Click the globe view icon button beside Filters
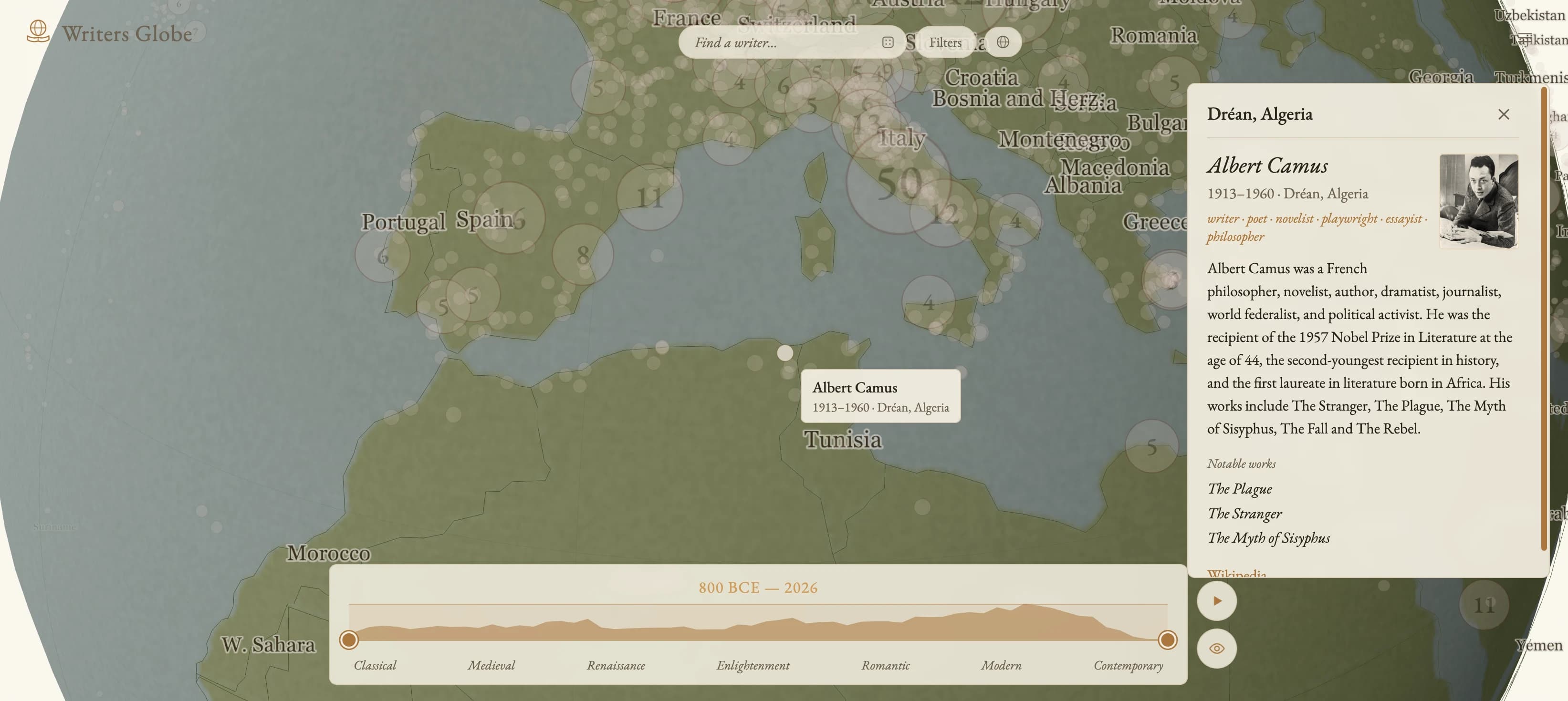The image size is (1568, 701). [1003, 42]
